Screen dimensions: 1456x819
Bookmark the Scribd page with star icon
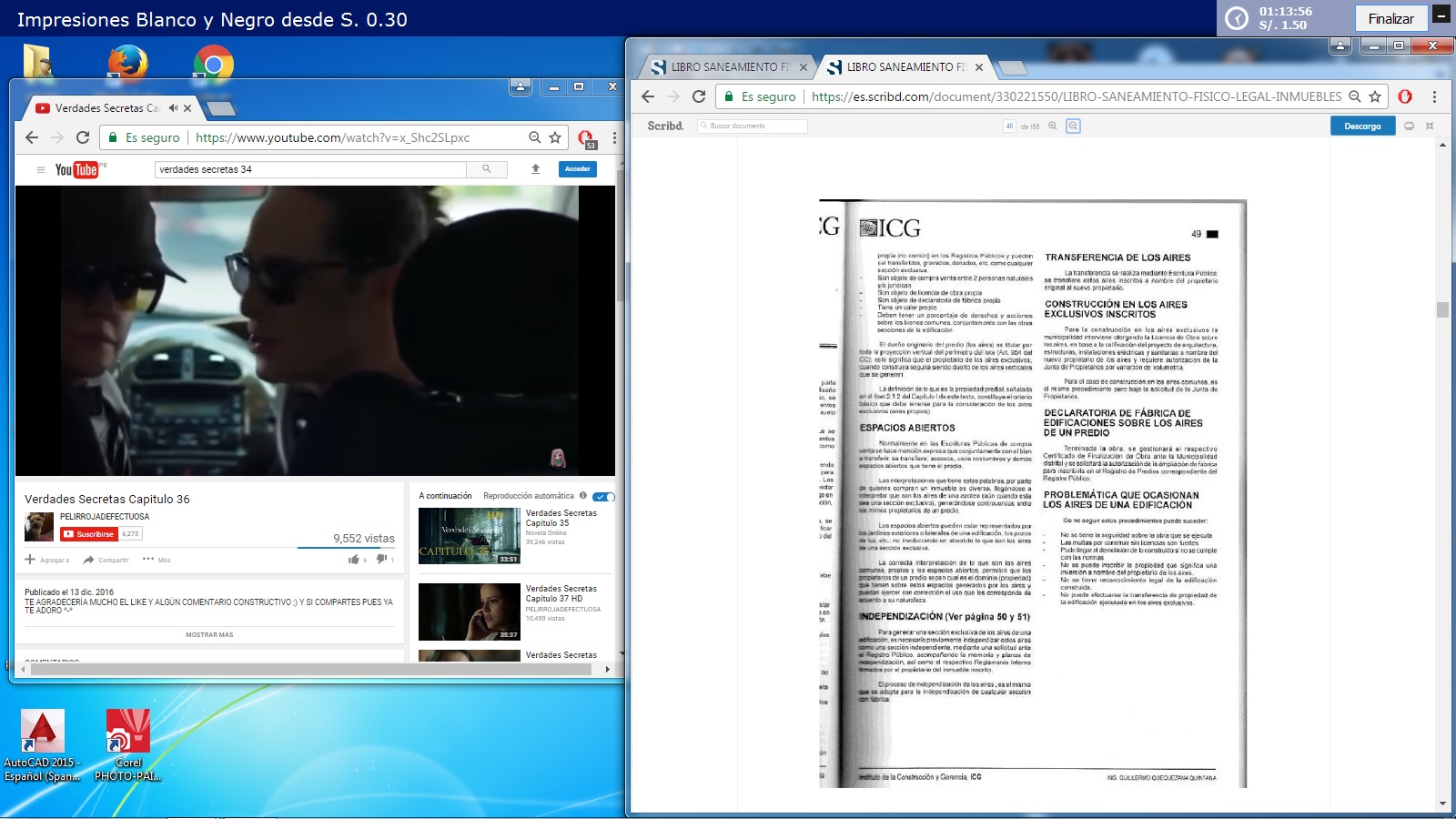[x=1375, y=96]
